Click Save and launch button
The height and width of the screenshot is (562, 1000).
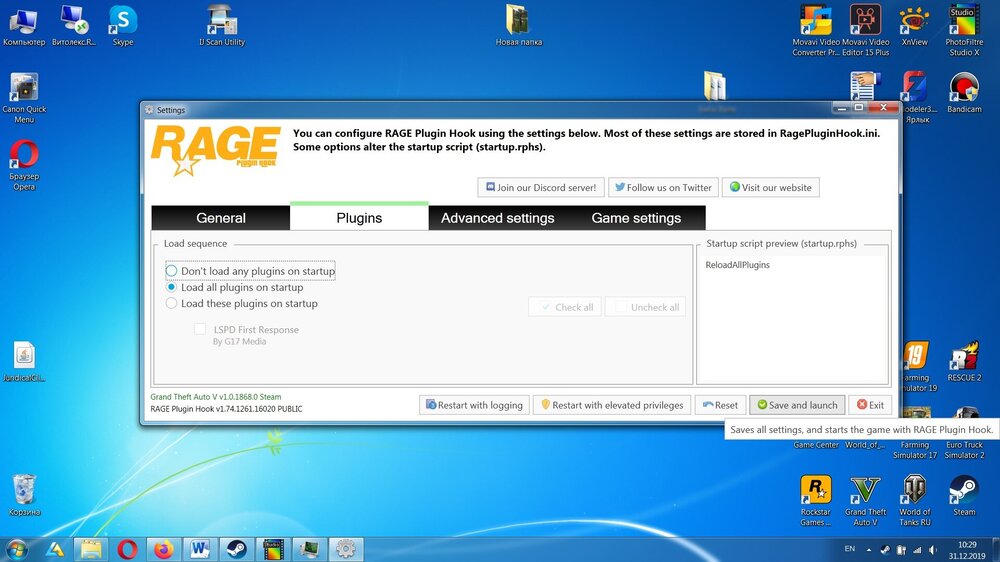797,405
